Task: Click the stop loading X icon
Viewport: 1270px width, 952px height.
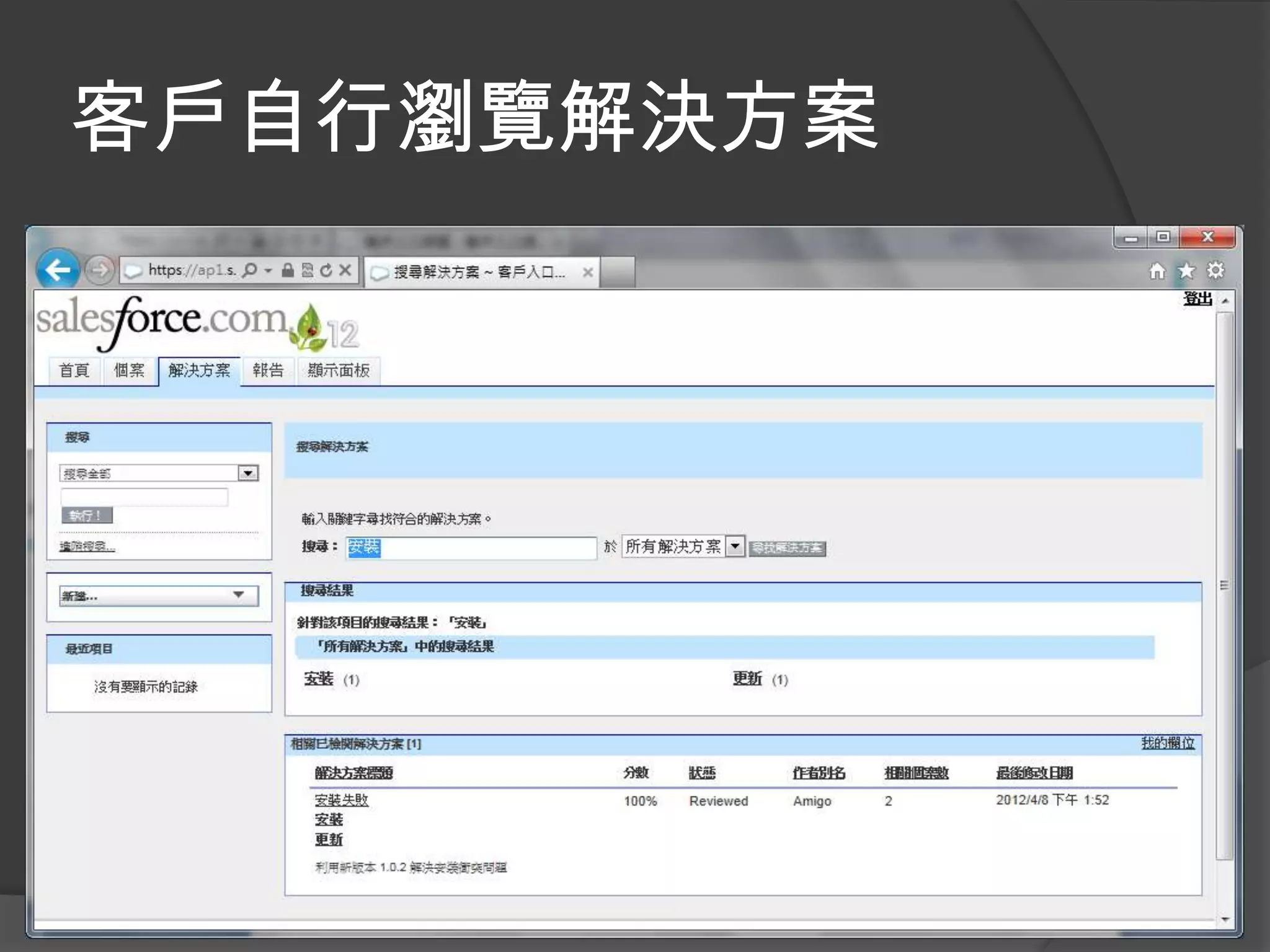Action: (x=345, y=270)
